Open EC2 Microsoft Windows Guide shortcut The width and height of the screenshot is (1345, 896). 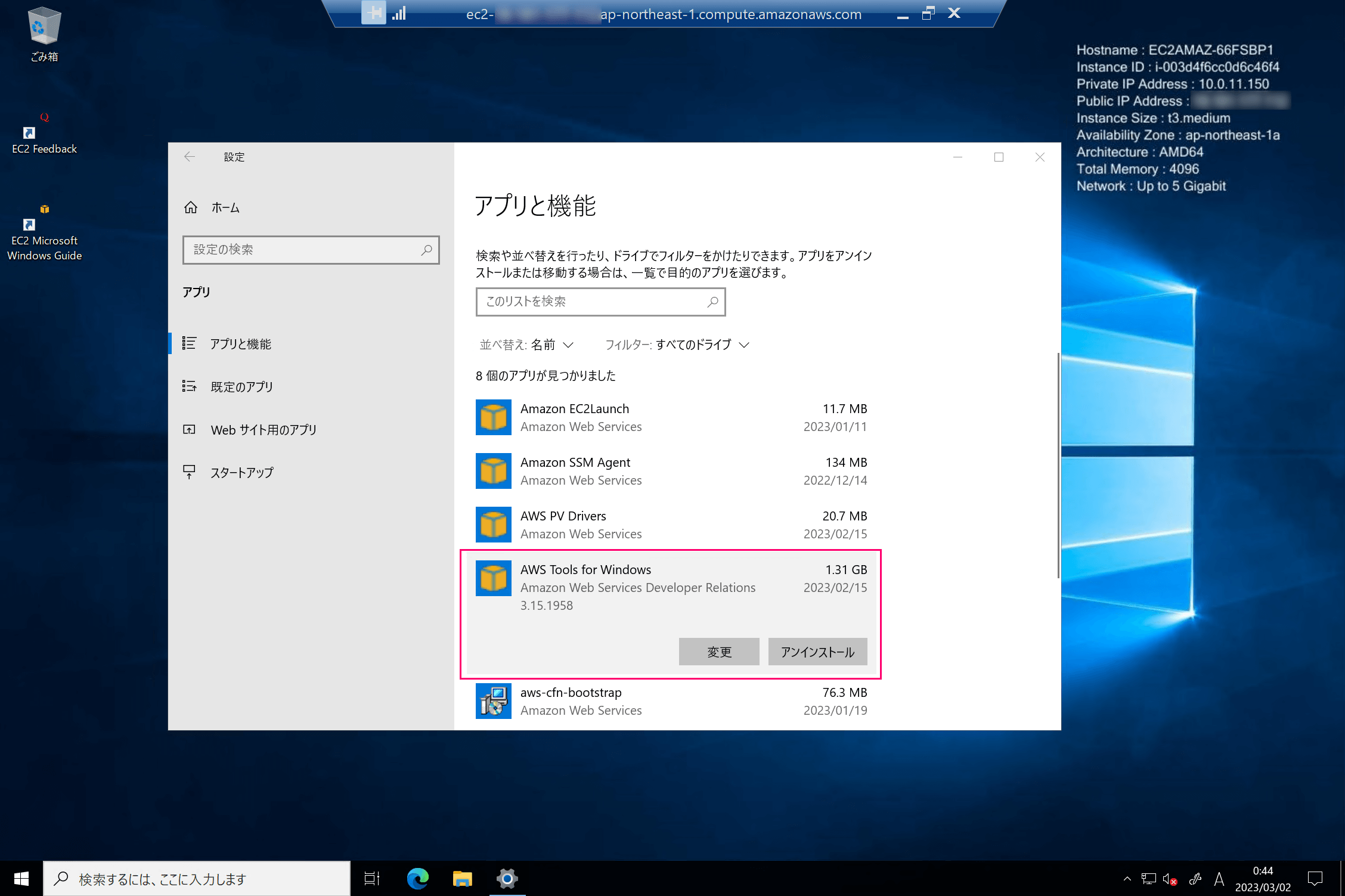[44, 234]
